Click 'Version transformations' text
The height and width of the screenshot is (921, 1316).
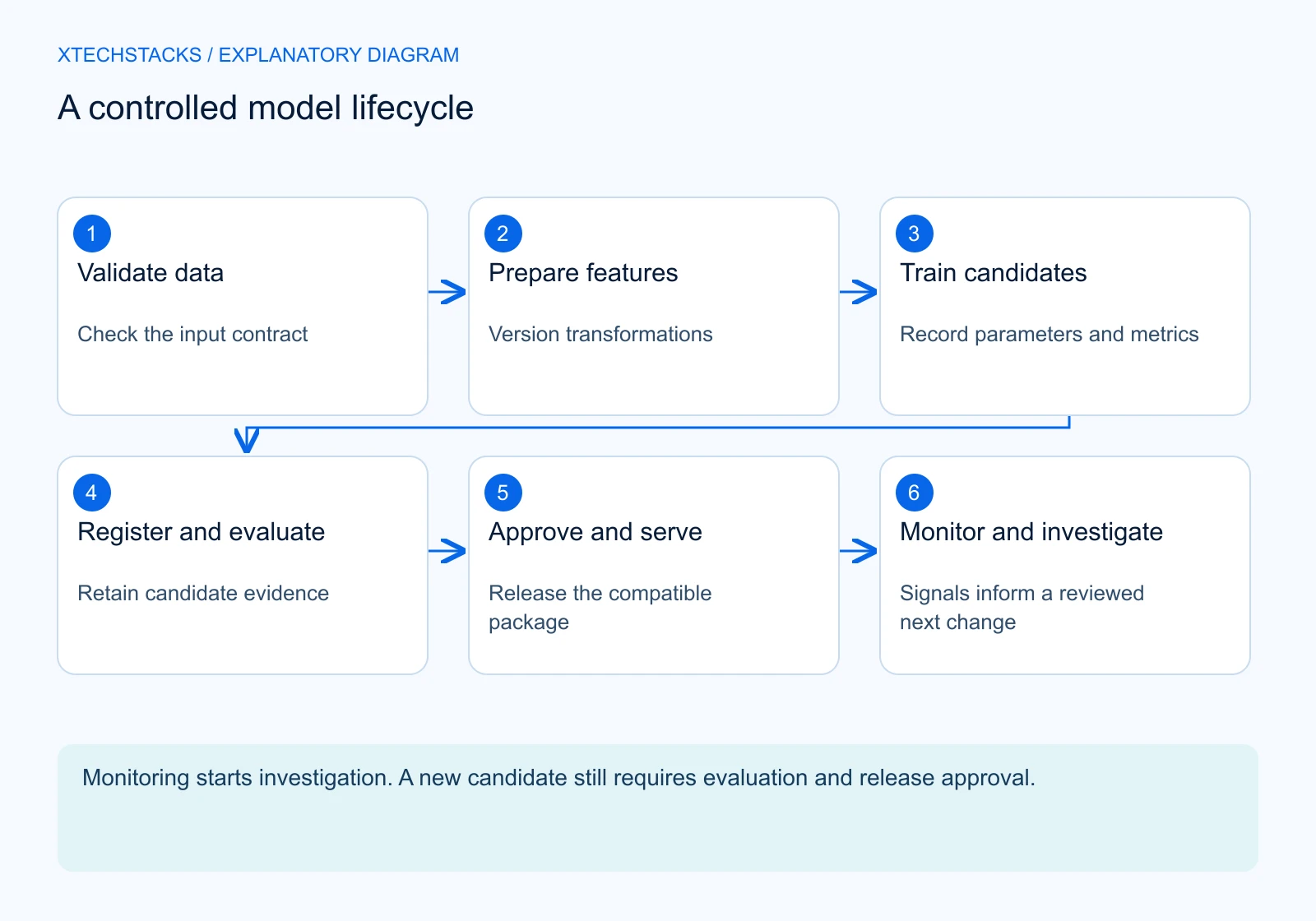pos(600,334)
